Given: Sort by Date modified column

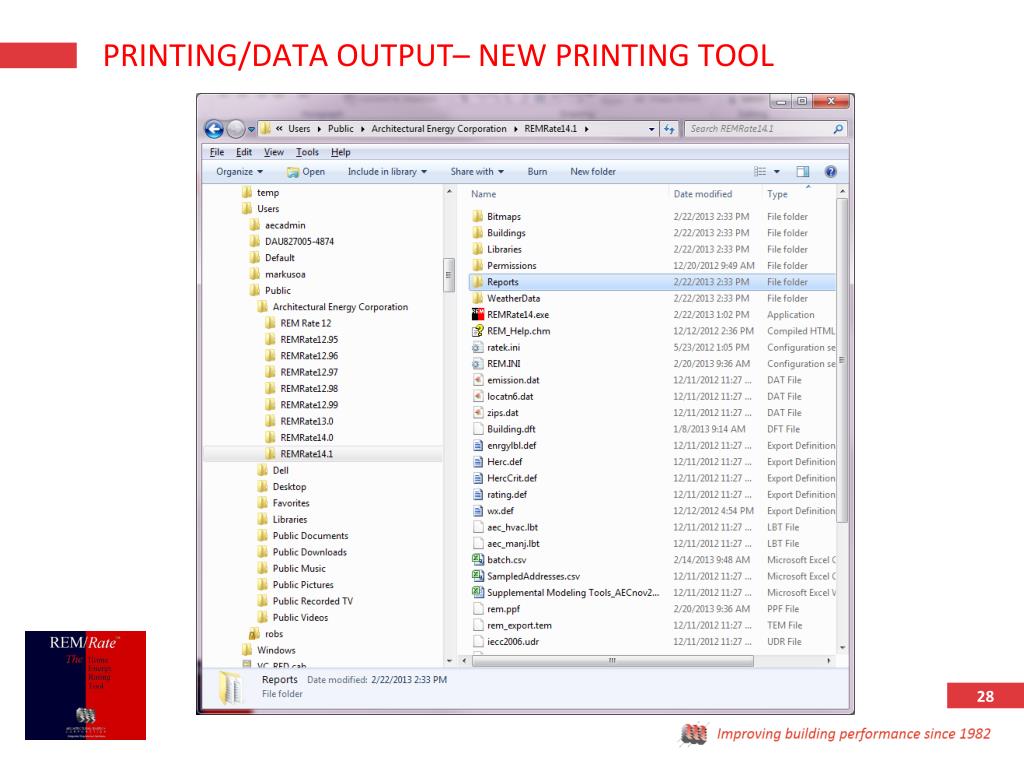Looking at the screenshot, I should (x=703, y=194).
